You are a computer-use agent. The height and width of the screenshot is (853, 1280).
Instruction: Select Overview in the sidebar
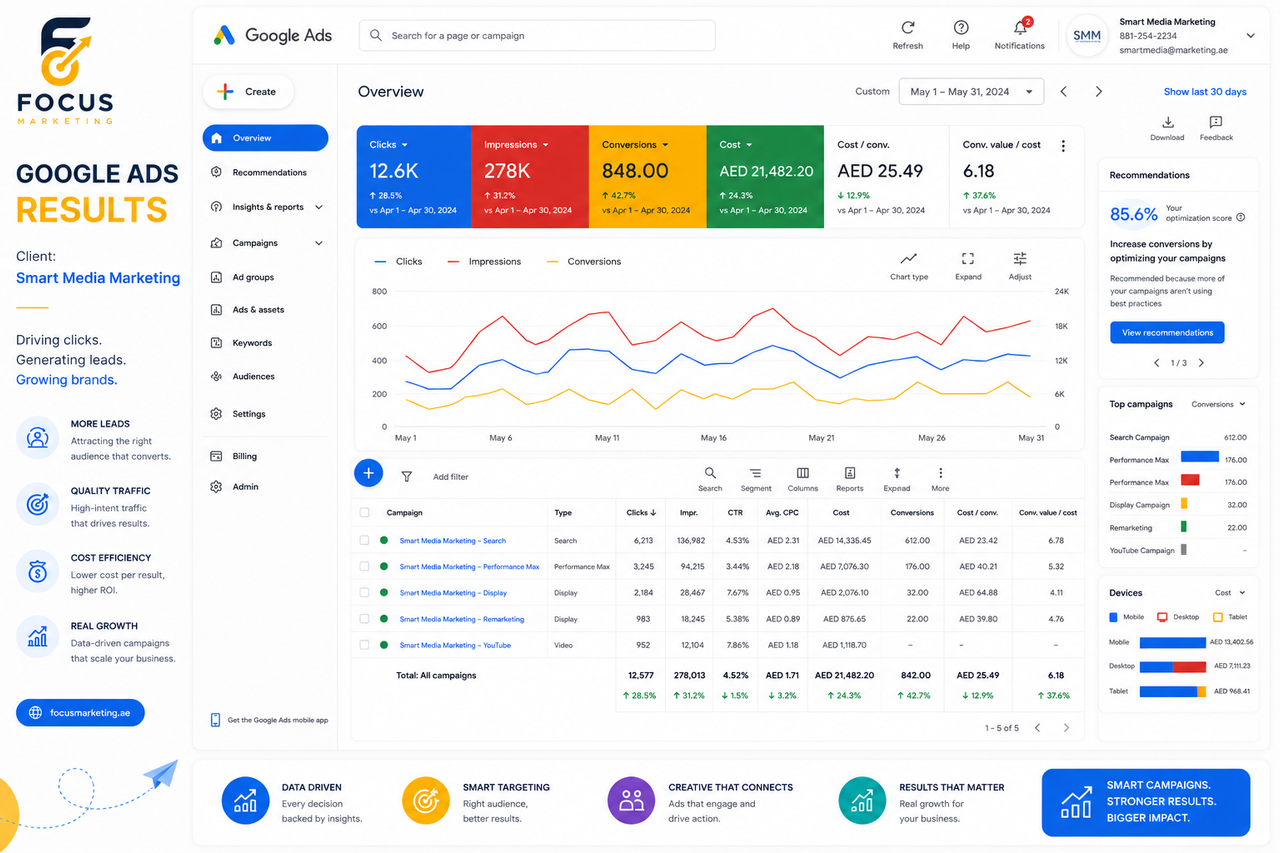pos(265,138)
